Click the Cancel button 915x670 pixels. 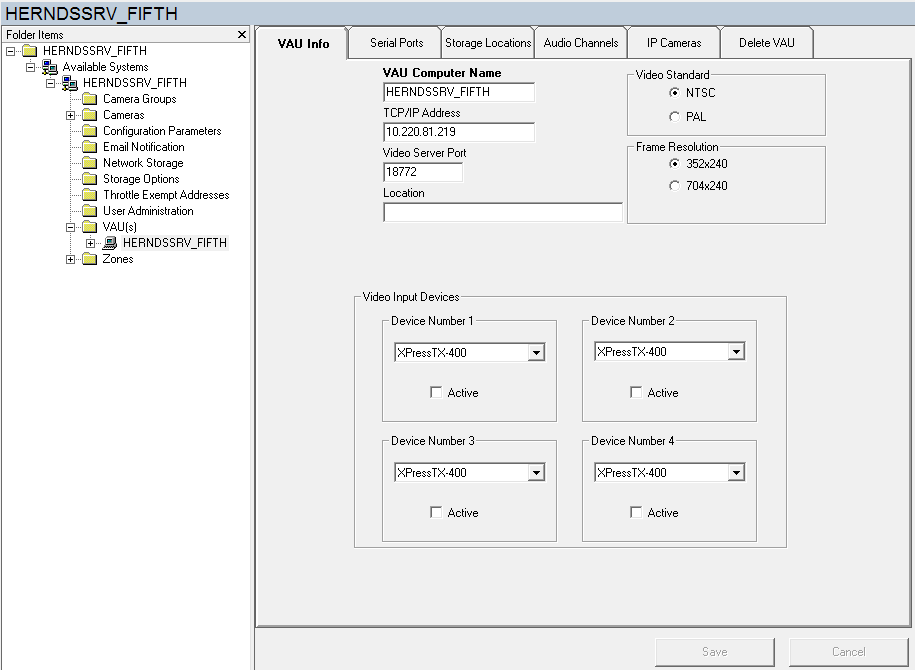(848, 651)
